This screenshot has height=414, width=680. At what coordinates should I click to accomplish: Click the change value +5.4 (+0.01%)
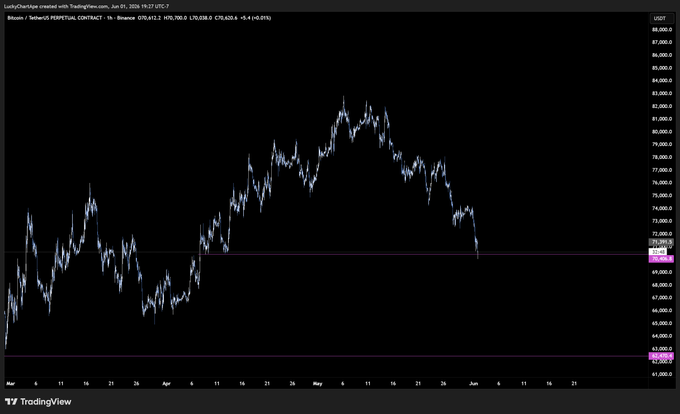click(256, 18)
